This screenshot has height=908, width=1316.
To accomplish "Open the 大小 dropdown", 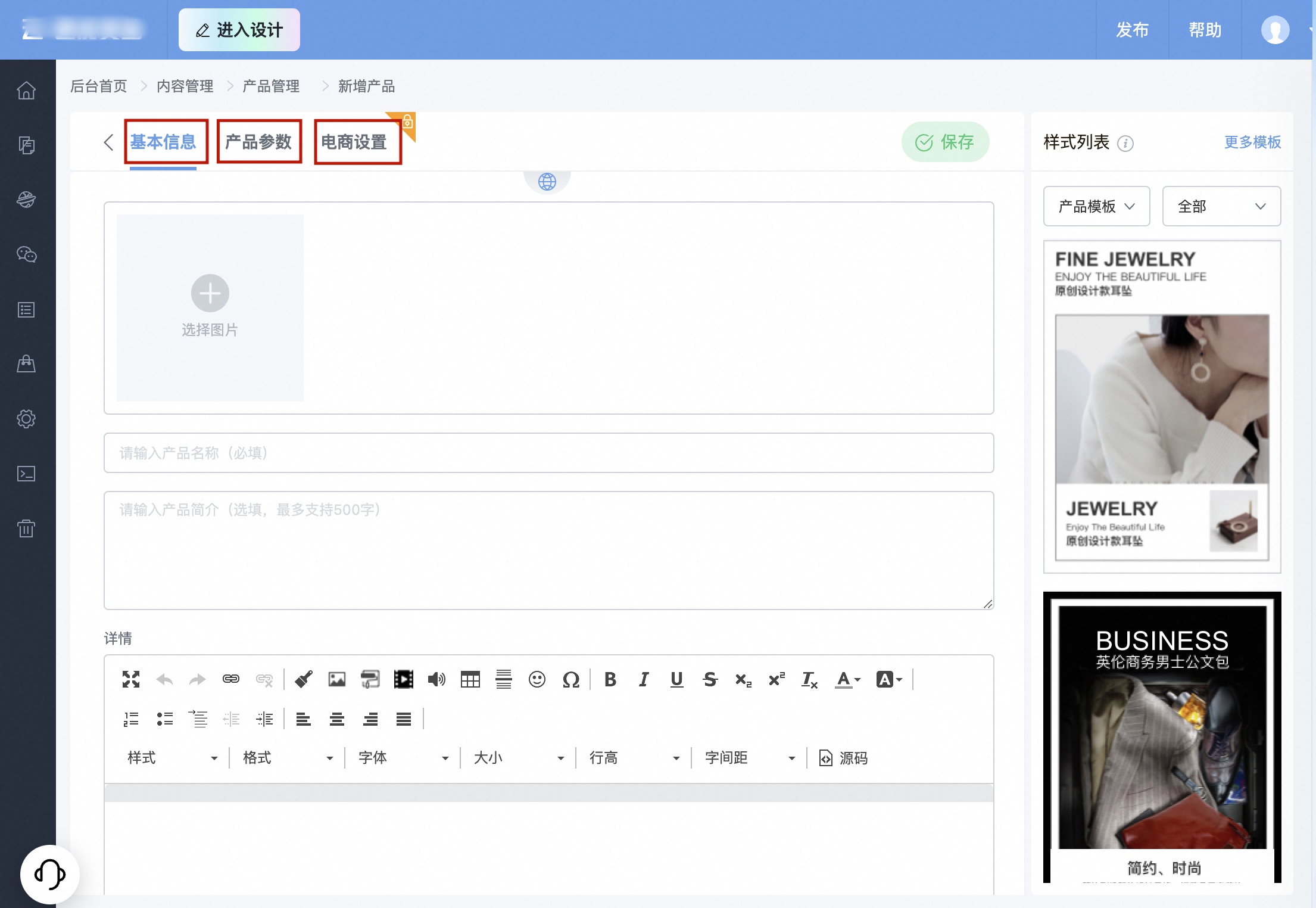I will pyautogui.click(x=519, y=758).
